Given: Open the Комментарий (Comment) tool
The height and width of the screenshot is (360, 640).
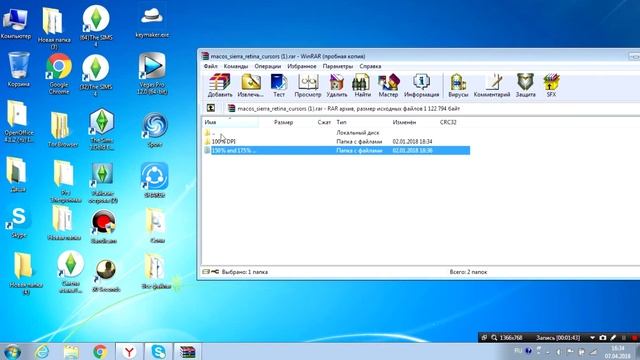Looking at the screenshot, I should coord(492,85).
